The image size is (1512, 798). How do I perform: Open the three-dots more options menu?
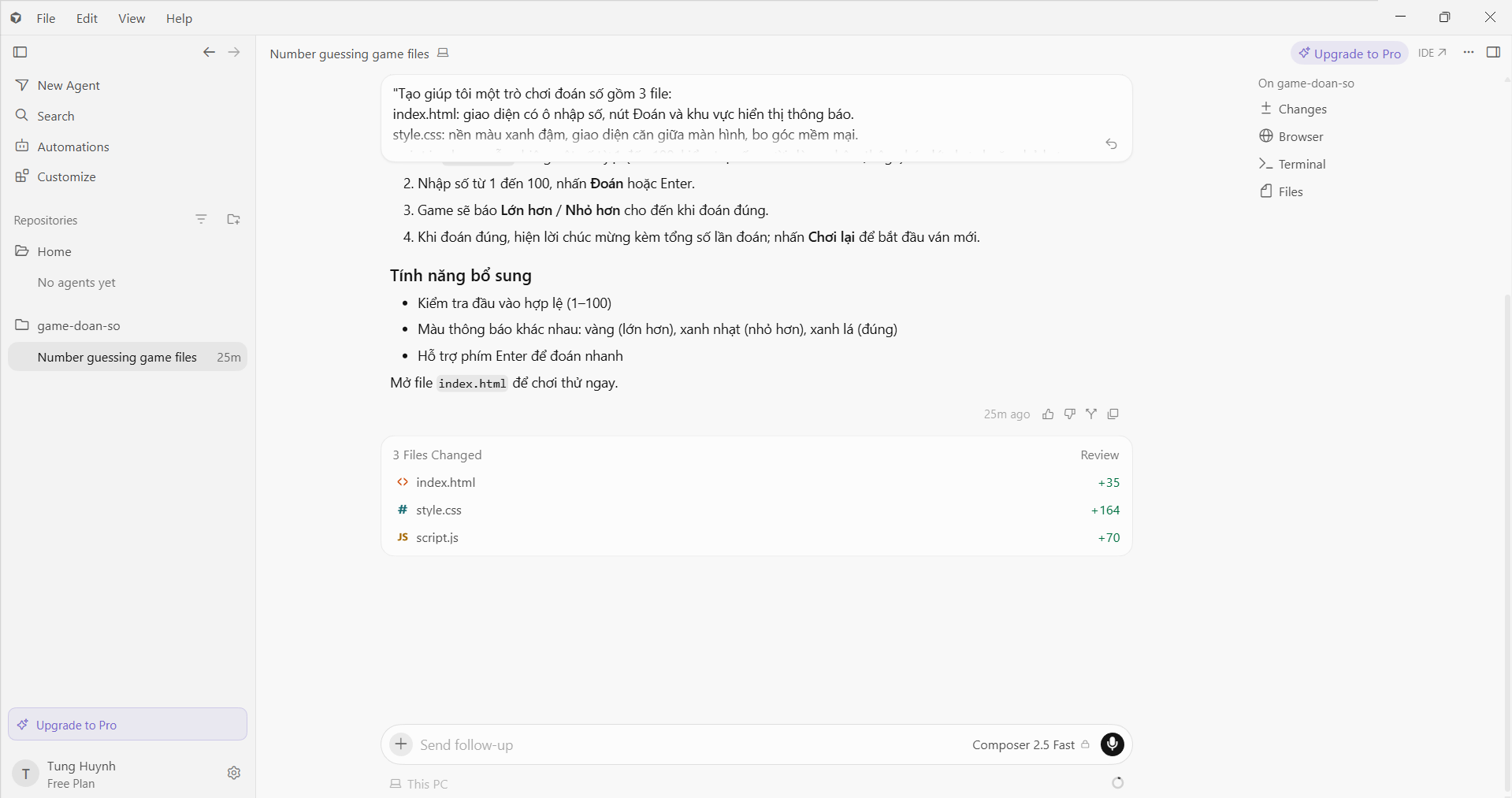[x=1469, y=52]
